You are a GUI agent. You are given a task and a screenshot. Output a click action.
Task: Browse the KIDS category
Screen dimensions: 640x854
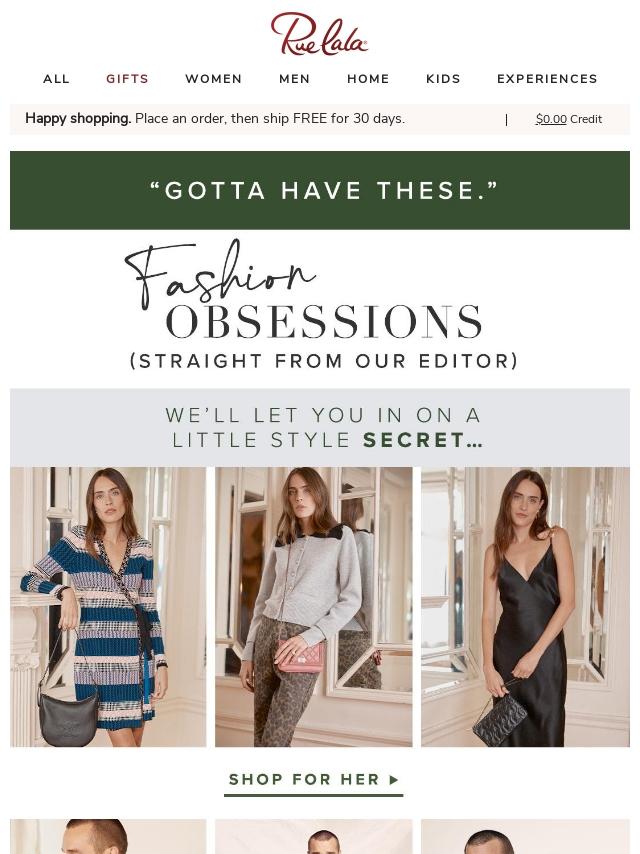pos(443,79)
